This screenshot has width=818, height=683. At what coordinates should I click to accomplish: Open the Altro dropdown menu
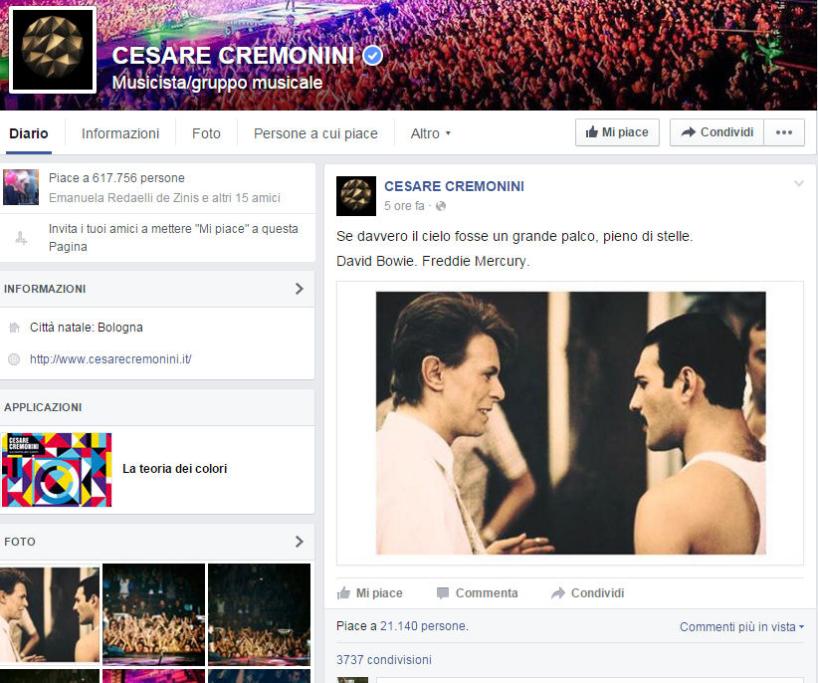point(430,134)
